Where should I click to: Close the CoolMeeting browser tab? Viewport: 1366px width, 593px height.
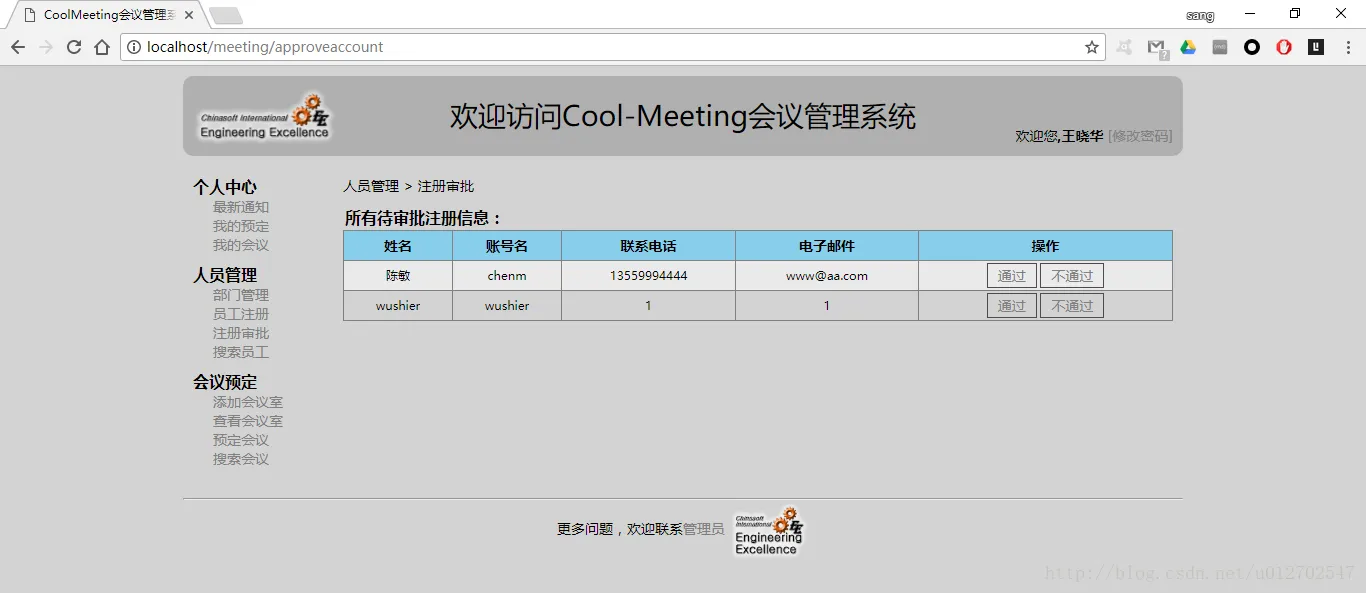pos(189,15)
